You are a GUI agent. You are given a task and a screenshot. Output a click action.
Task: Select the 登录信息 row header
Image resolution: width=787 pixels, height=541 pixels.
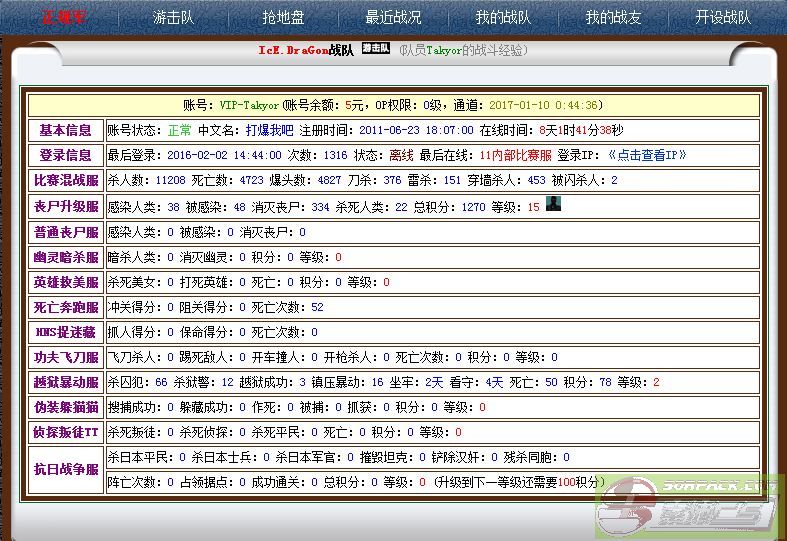click(65, 155)
